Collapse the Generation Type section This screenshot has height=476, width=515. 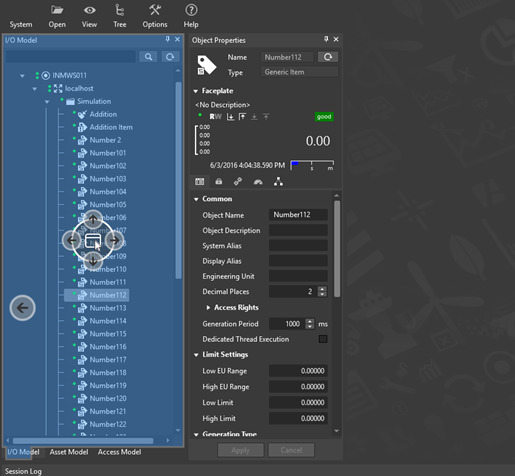coord(196,434)
